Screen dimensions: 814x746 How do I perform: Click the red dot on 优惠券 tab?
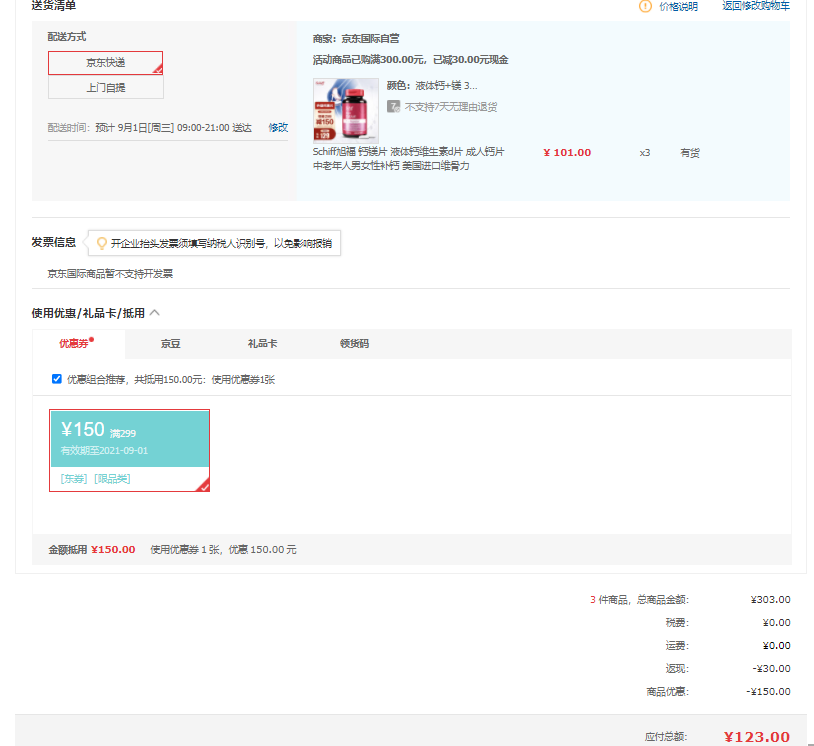click(x=92, y=340)
